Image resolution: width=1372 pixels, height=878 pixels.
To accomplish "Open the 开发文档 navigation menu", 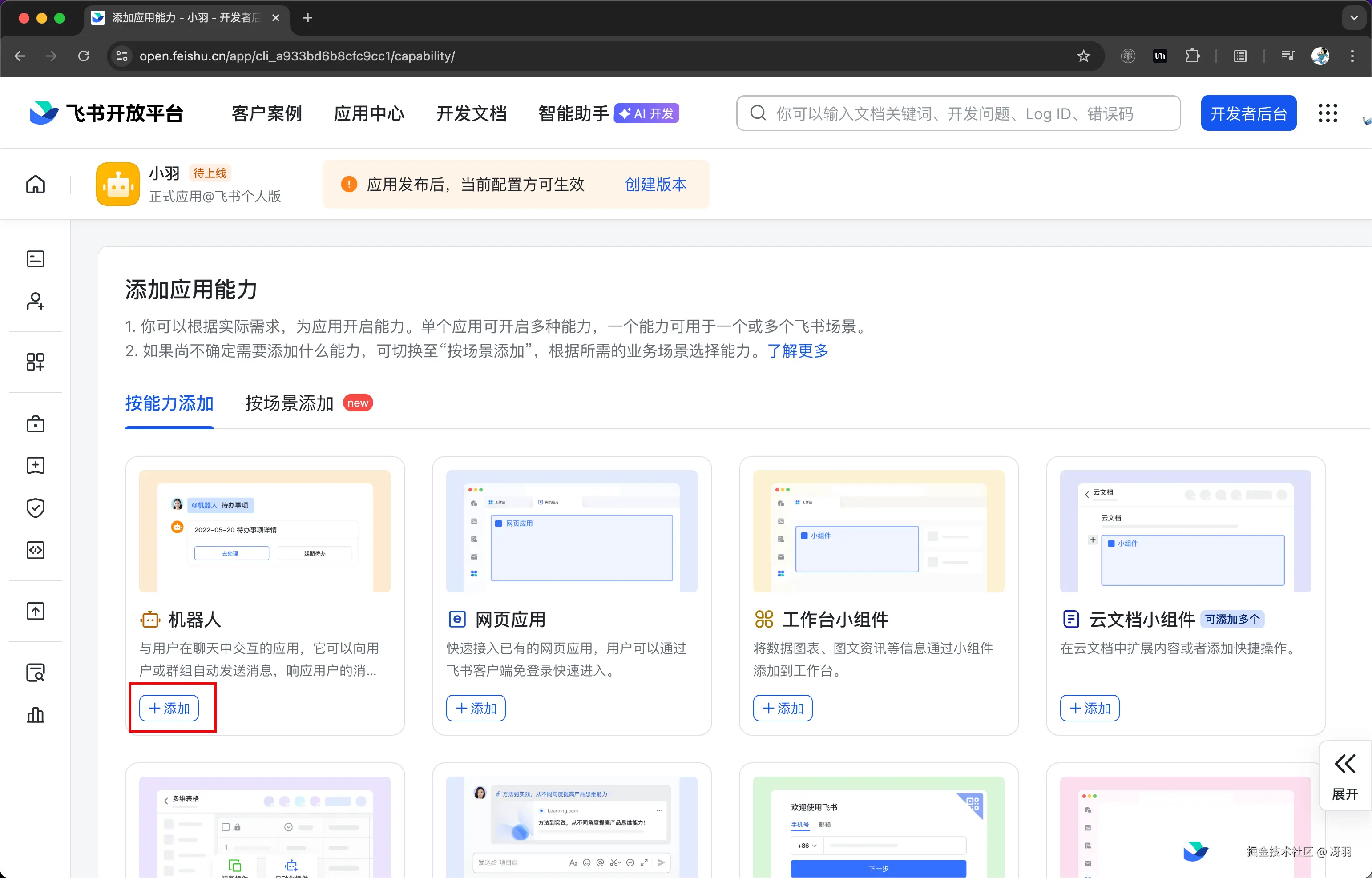I will click(471, 113).
